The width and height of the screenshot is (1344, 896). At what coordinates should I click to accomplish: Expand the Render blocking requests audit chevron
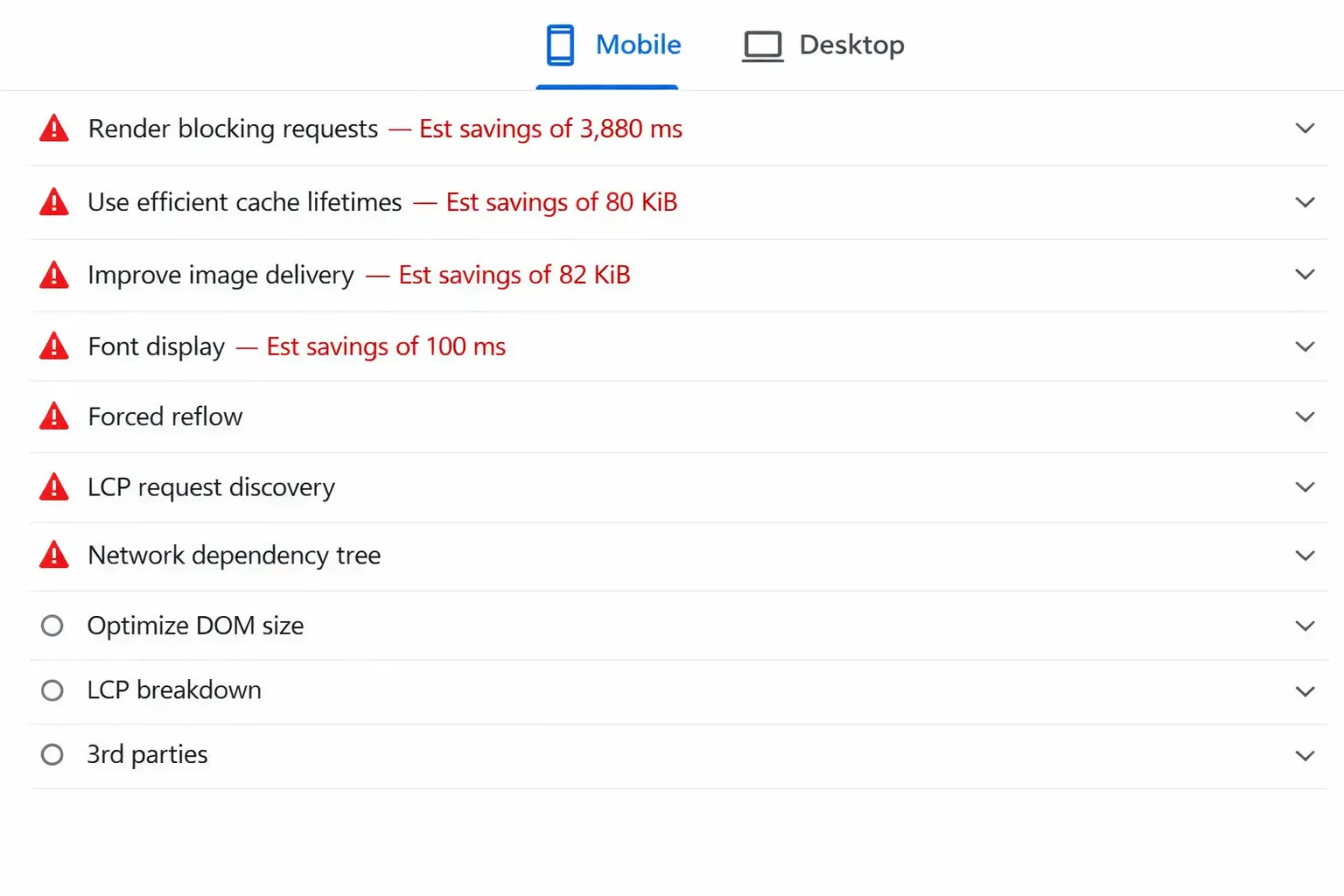(1304, 128)
